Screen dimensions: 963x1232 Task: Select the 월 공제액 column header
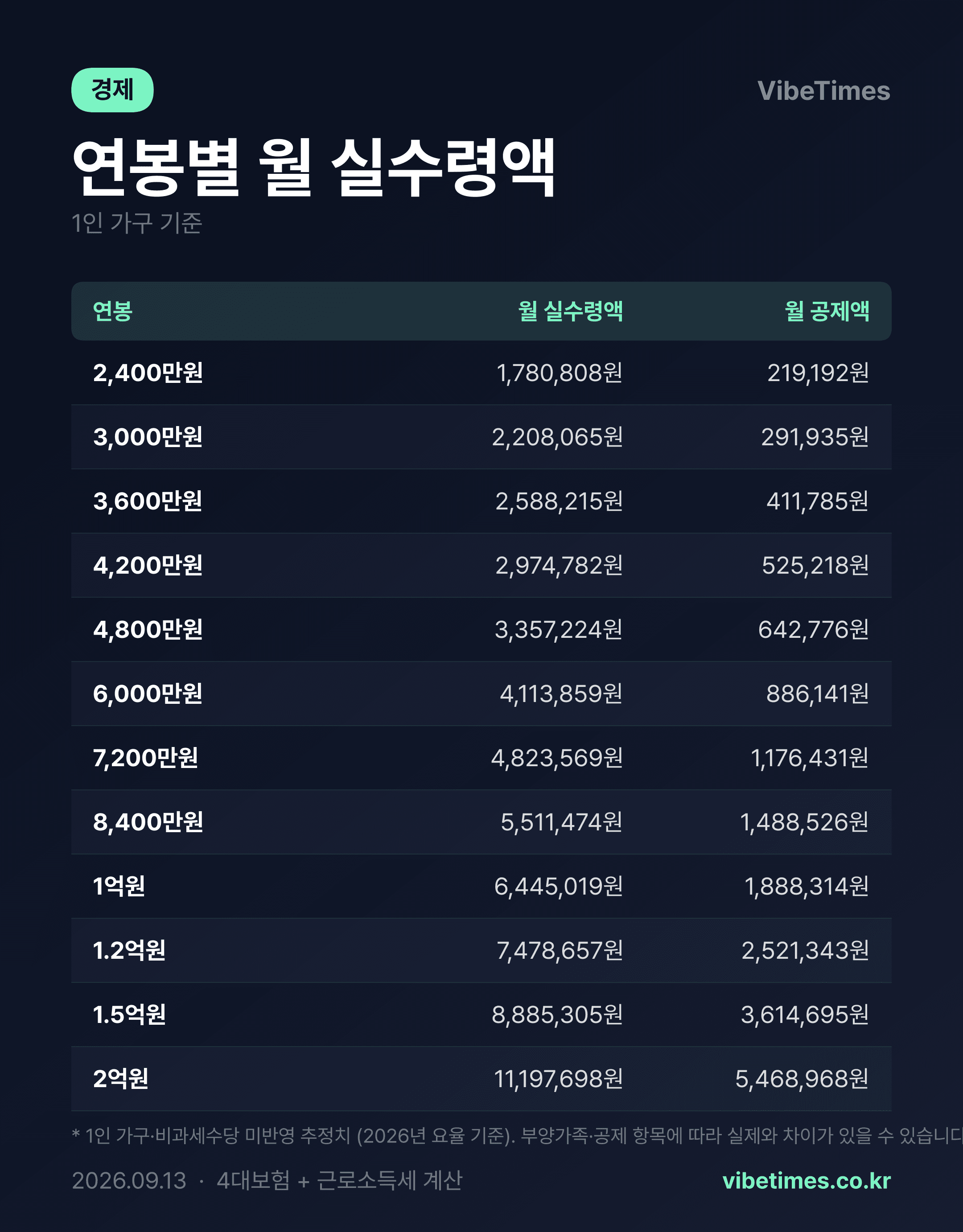(x=827, y=311)
